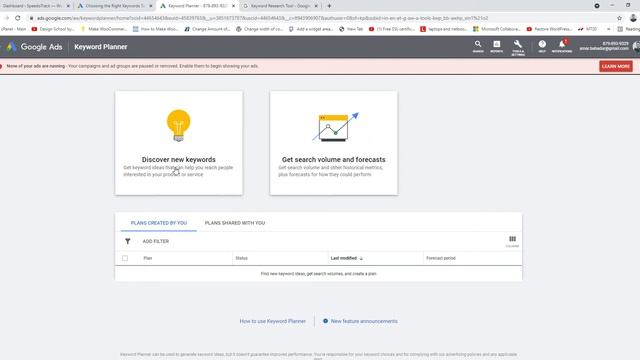Click 'Find new keyword ideas' empty table message

(318, 273)
